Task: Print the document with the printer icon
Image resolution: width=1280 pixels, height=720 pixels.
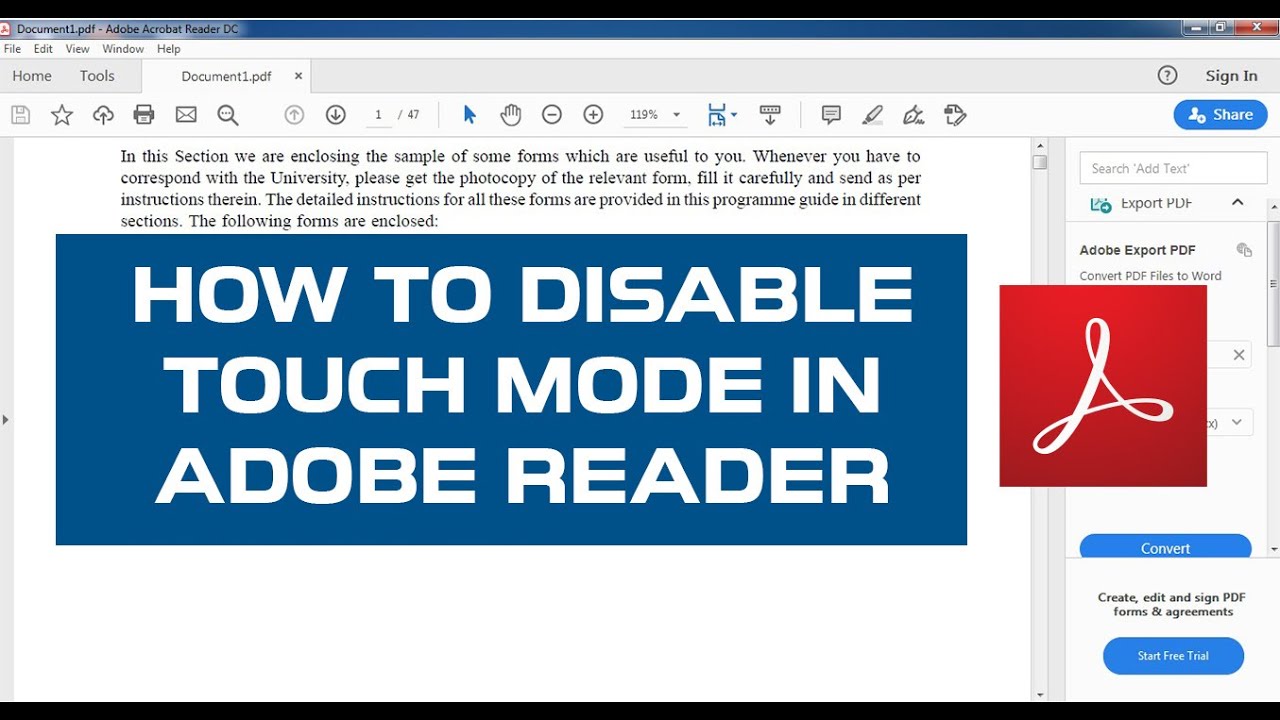Action: [x=144, y=115]
